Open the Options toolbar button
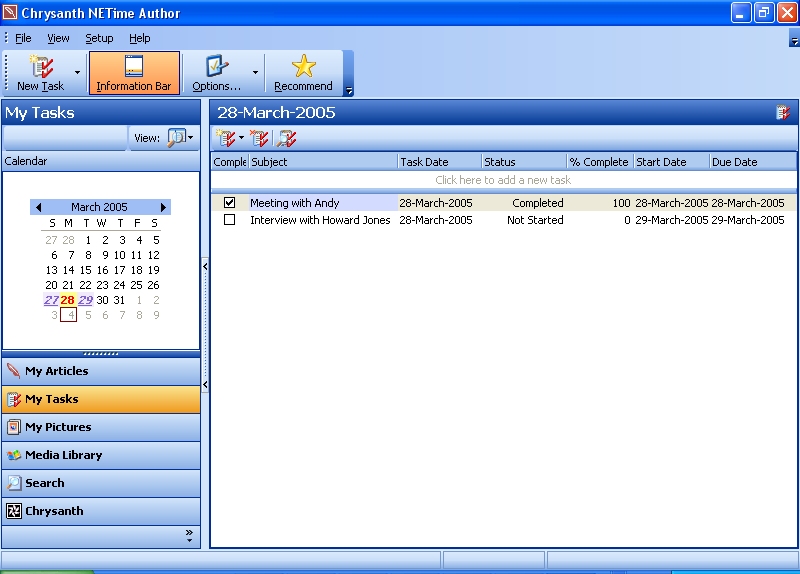Image resolution: width=800 pixels, height=574 pixels. [x=217, y=73]
